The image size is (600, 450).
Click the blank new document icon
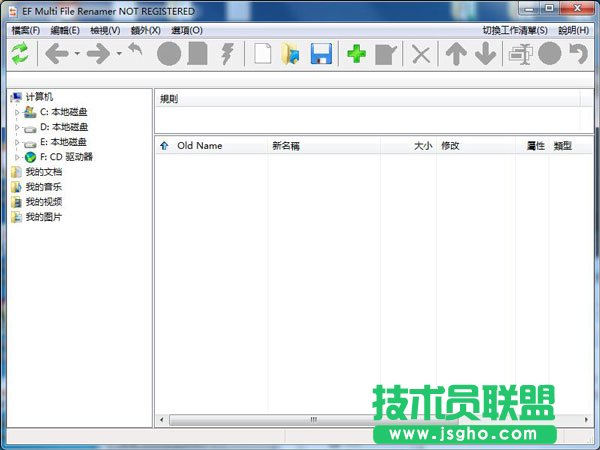coord(262,54)
